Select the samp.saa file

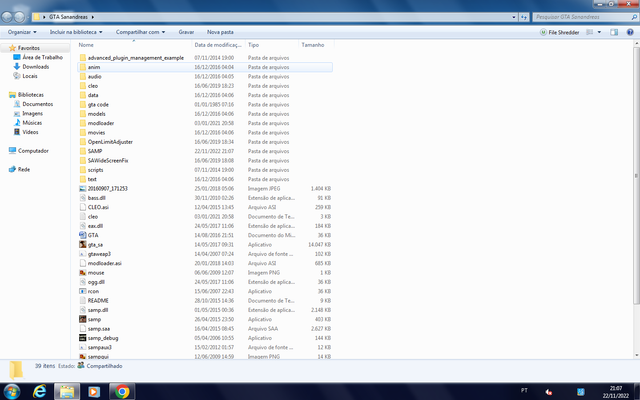click(99, 329)
